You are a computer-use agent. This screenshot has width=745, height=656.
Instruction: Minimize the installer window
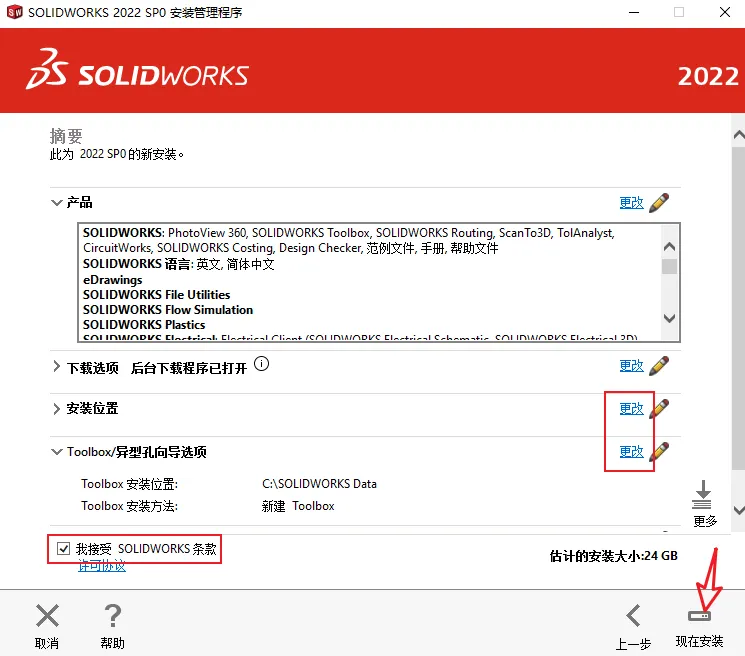coord(634,12)
